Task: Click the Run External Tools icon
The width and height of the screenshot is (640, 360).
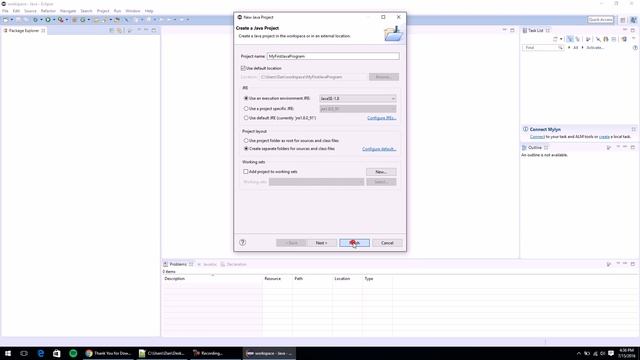Action: [x=60, y=20]
